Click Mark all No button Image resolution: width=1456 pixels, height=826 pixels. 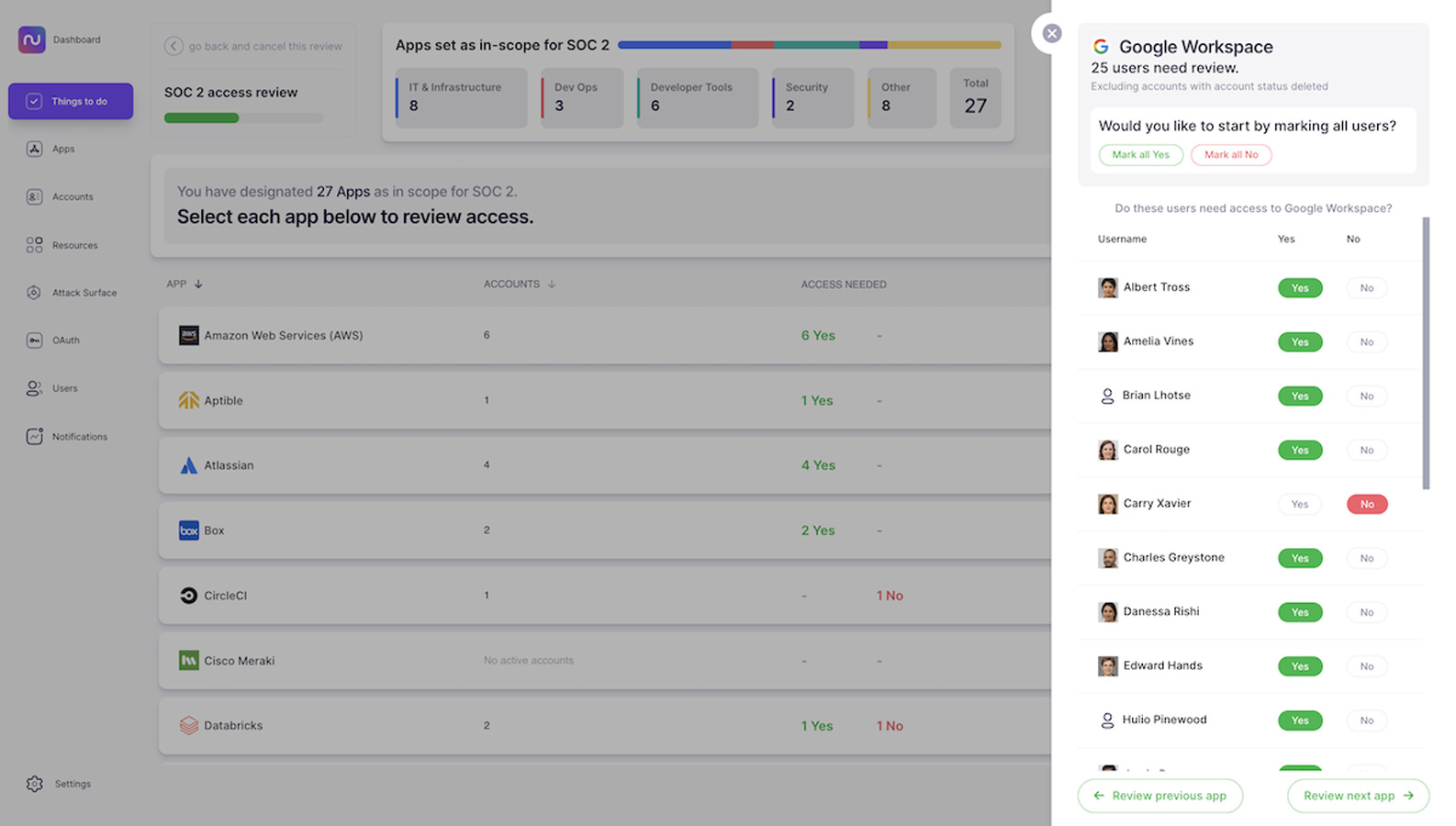tap(1231, 154)
